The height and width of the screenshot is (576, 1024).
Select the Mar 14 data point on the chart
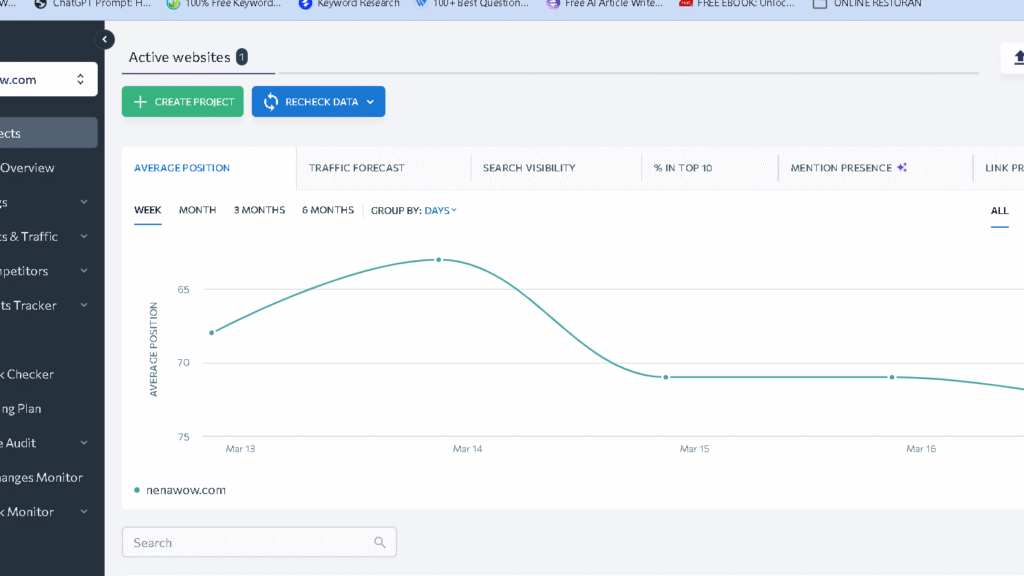click(438, 259)
